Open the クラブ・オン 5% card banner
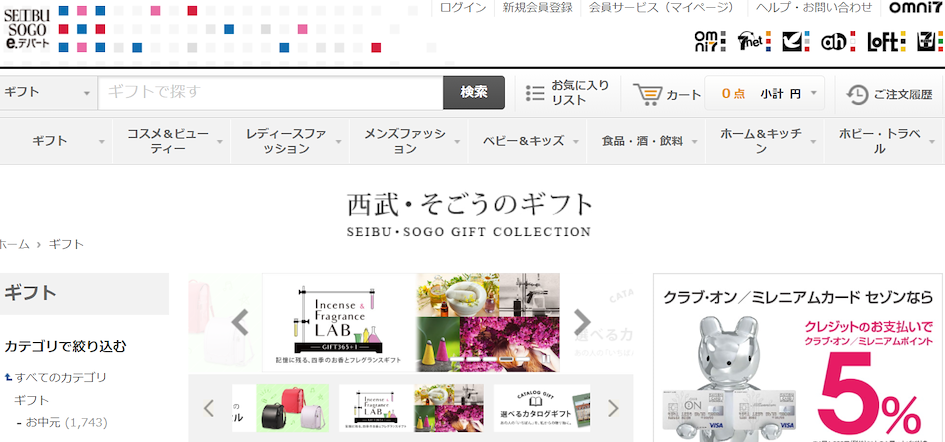 (x=799, y=358)
